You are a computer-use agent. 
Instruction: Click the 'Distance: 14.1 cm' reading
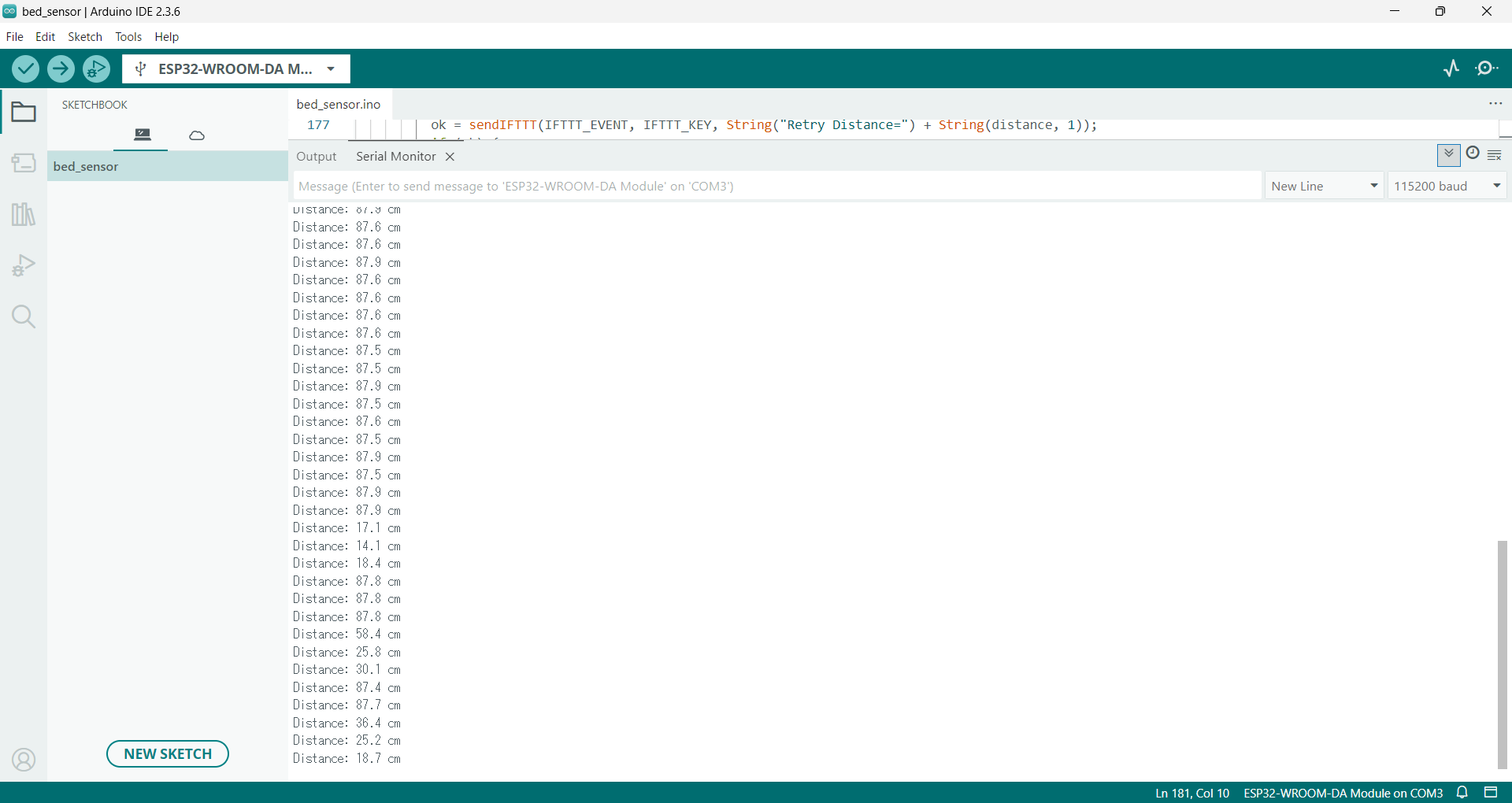click(x=346, y=546)
